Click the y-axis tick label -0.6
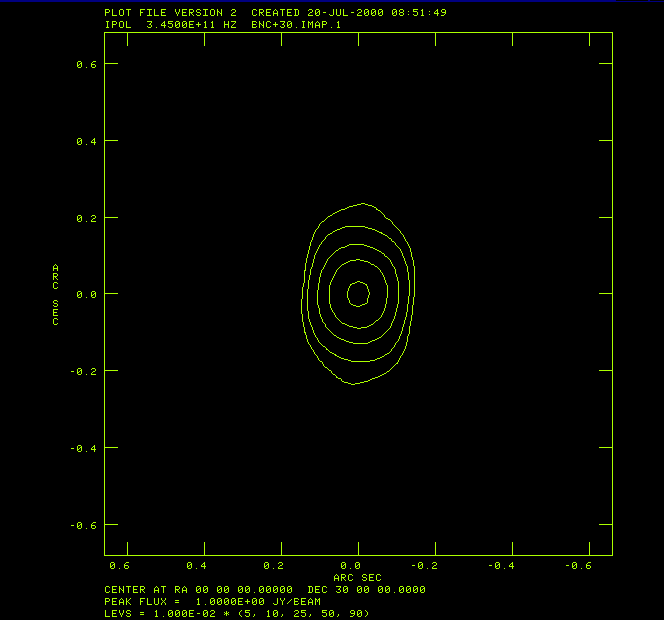Image resolution: width=664 pixels, height=620 pixels. 83,526
